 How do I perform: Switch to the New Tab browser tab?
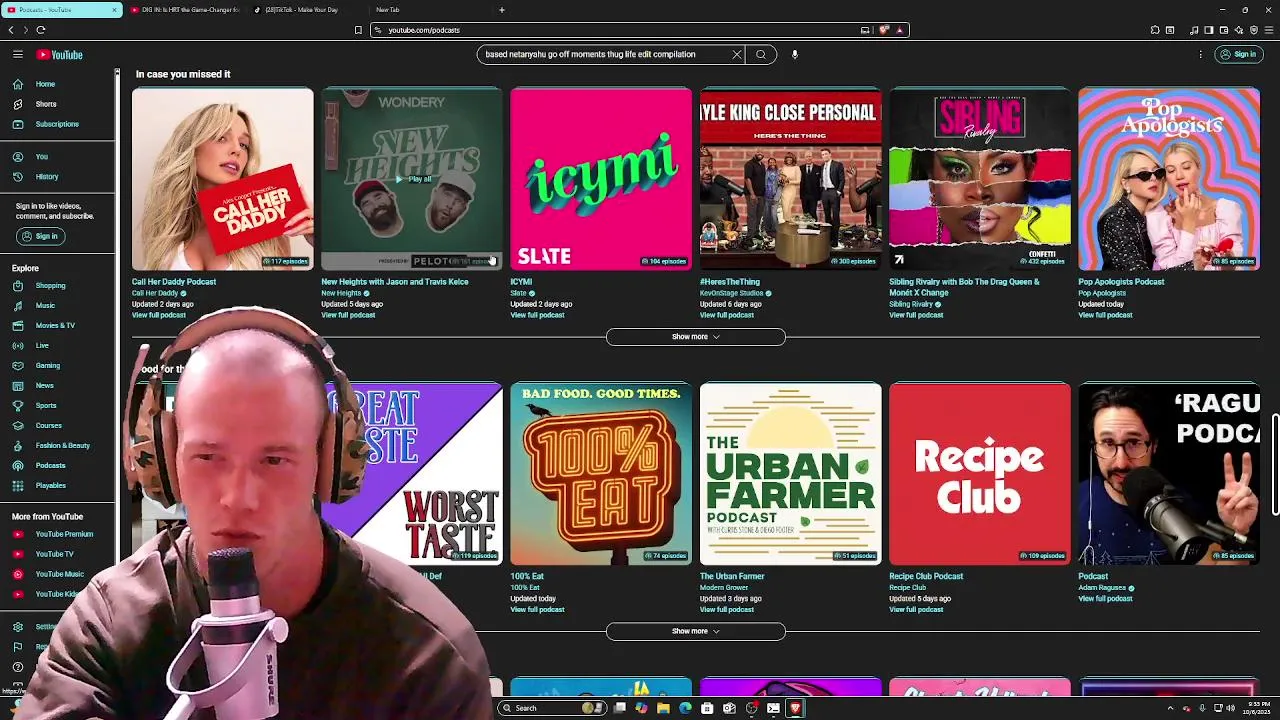point(388,10)
